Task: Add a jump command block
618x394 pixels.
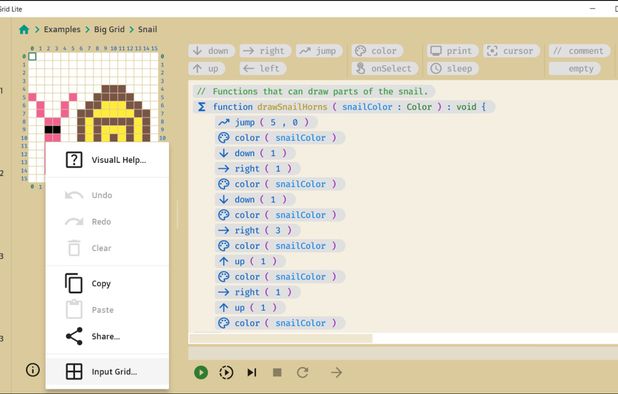Action: point(319,51)
